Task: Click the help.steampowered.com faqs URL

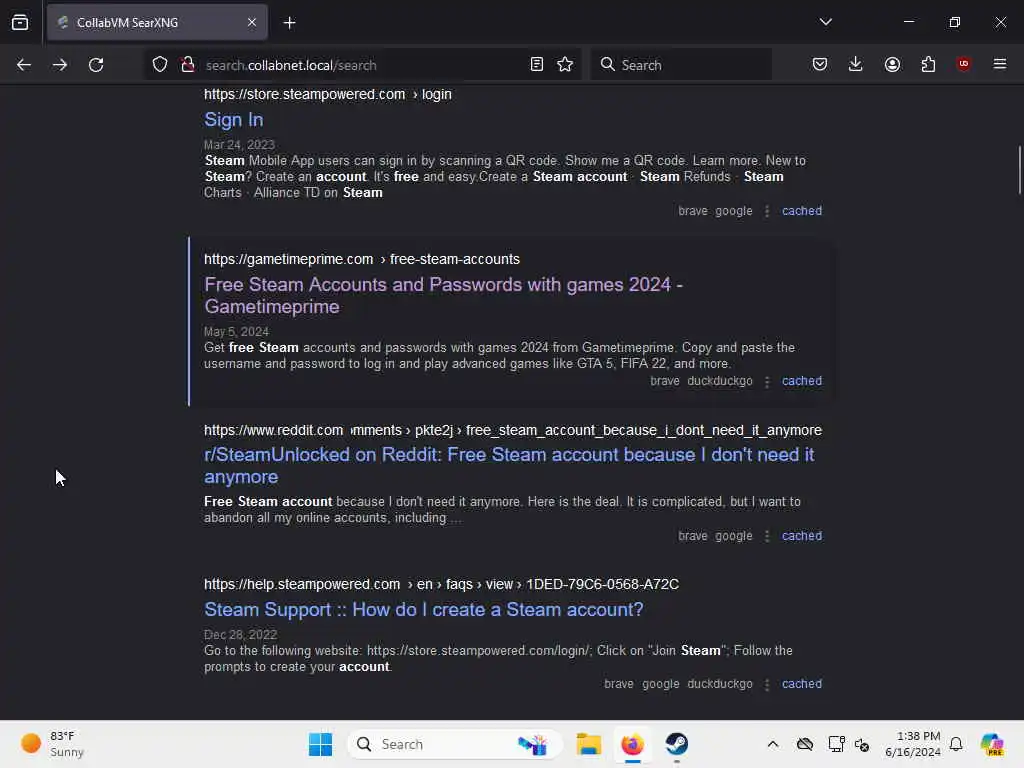Action: (441, 584)
